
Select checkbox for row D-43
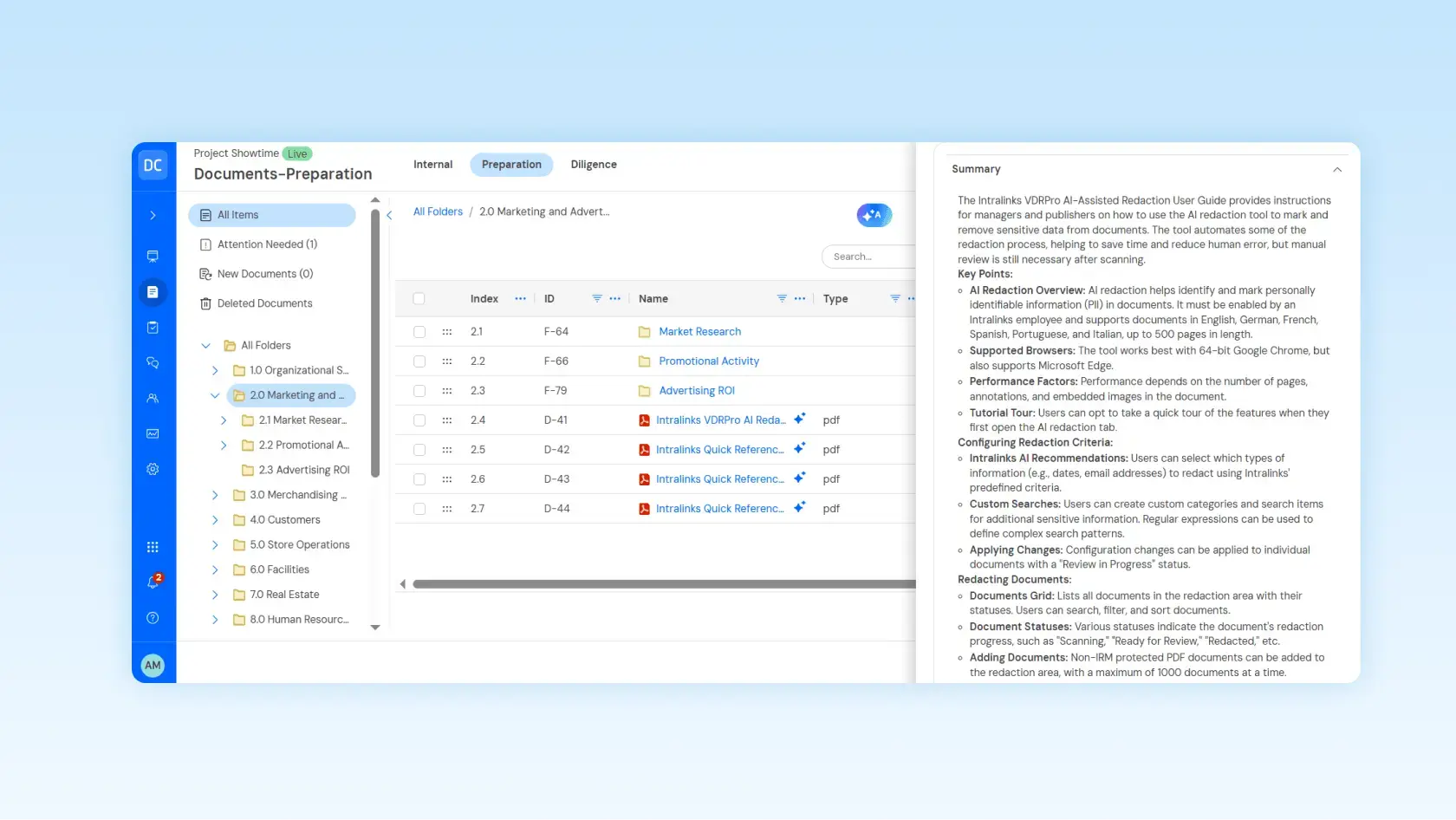pos(419,479)
